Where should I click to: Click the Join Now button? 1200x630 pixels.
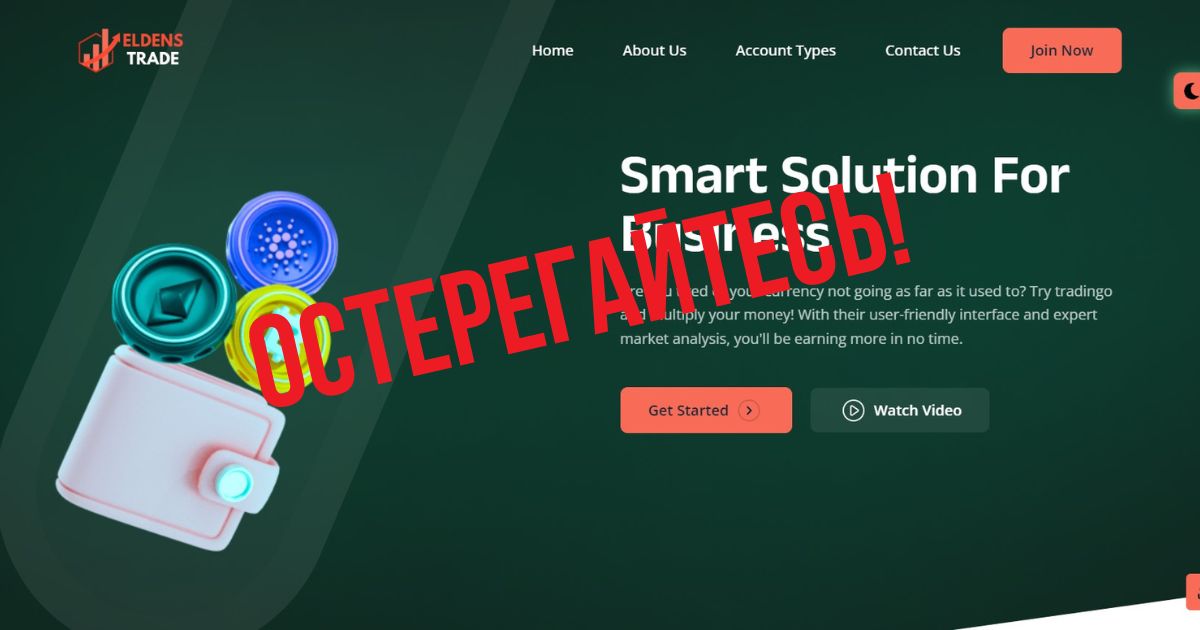[x=1062, y=50]
